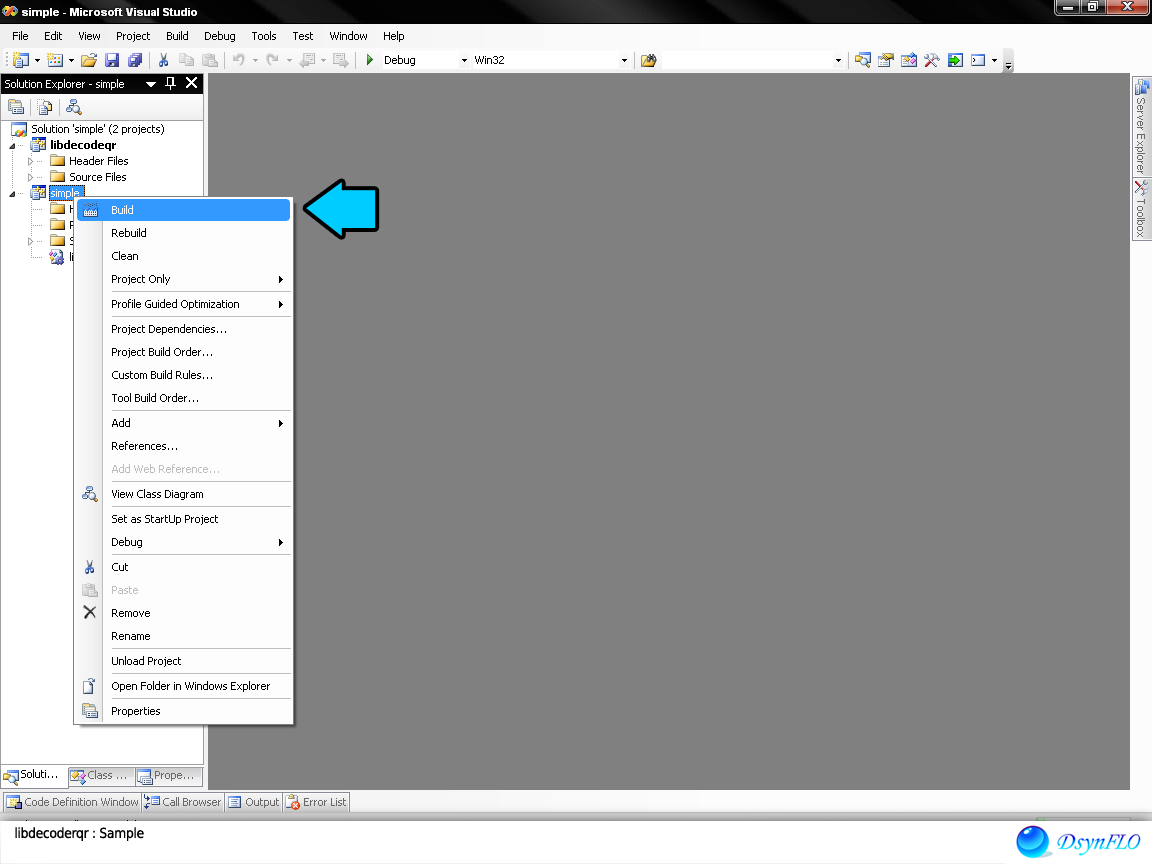
Task: Open the Toolbox side tab
Action: click(x=1141, y=209)
